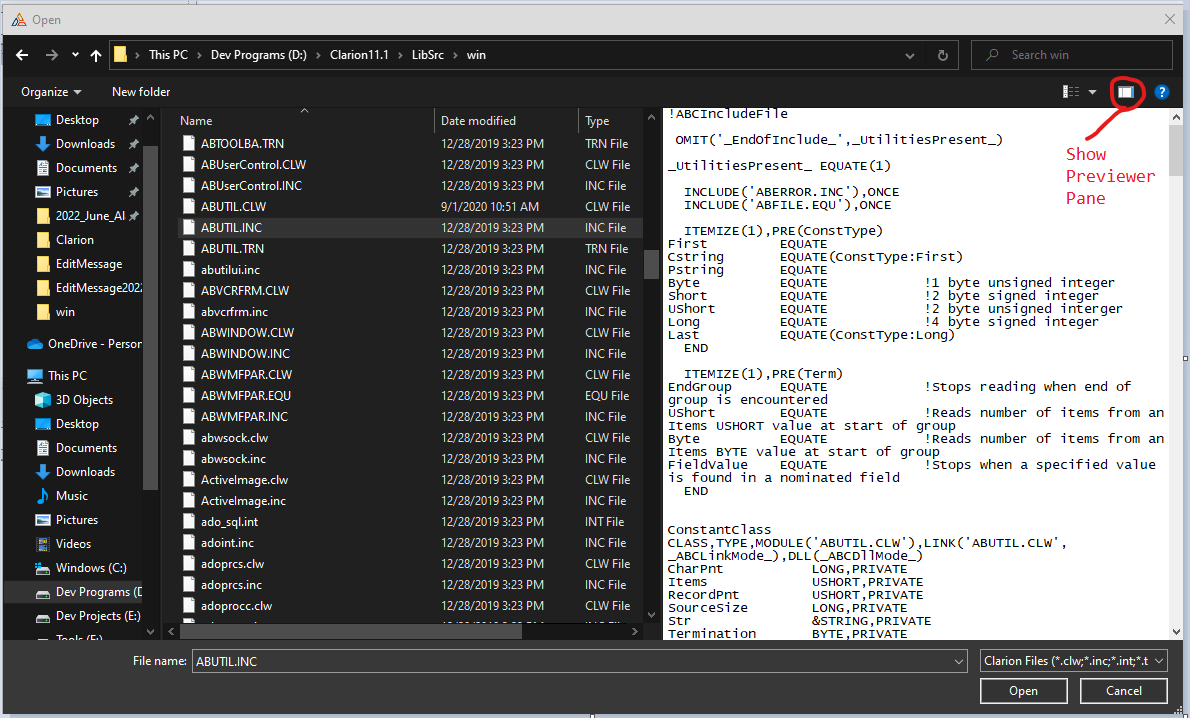Click New folder in the toolbar
1190x718 pixels.
click(x=141, y=92)
